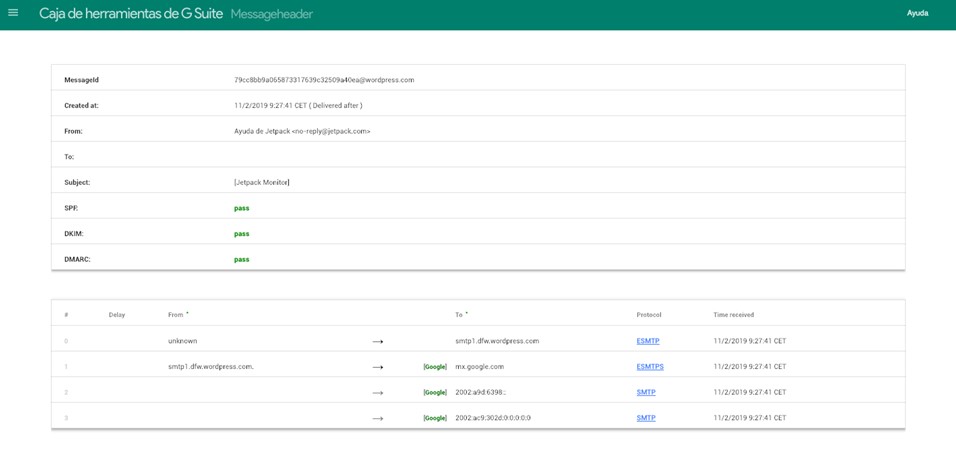
Task: Open the hamburger navigation menu
Action: [x=13, y=13]
